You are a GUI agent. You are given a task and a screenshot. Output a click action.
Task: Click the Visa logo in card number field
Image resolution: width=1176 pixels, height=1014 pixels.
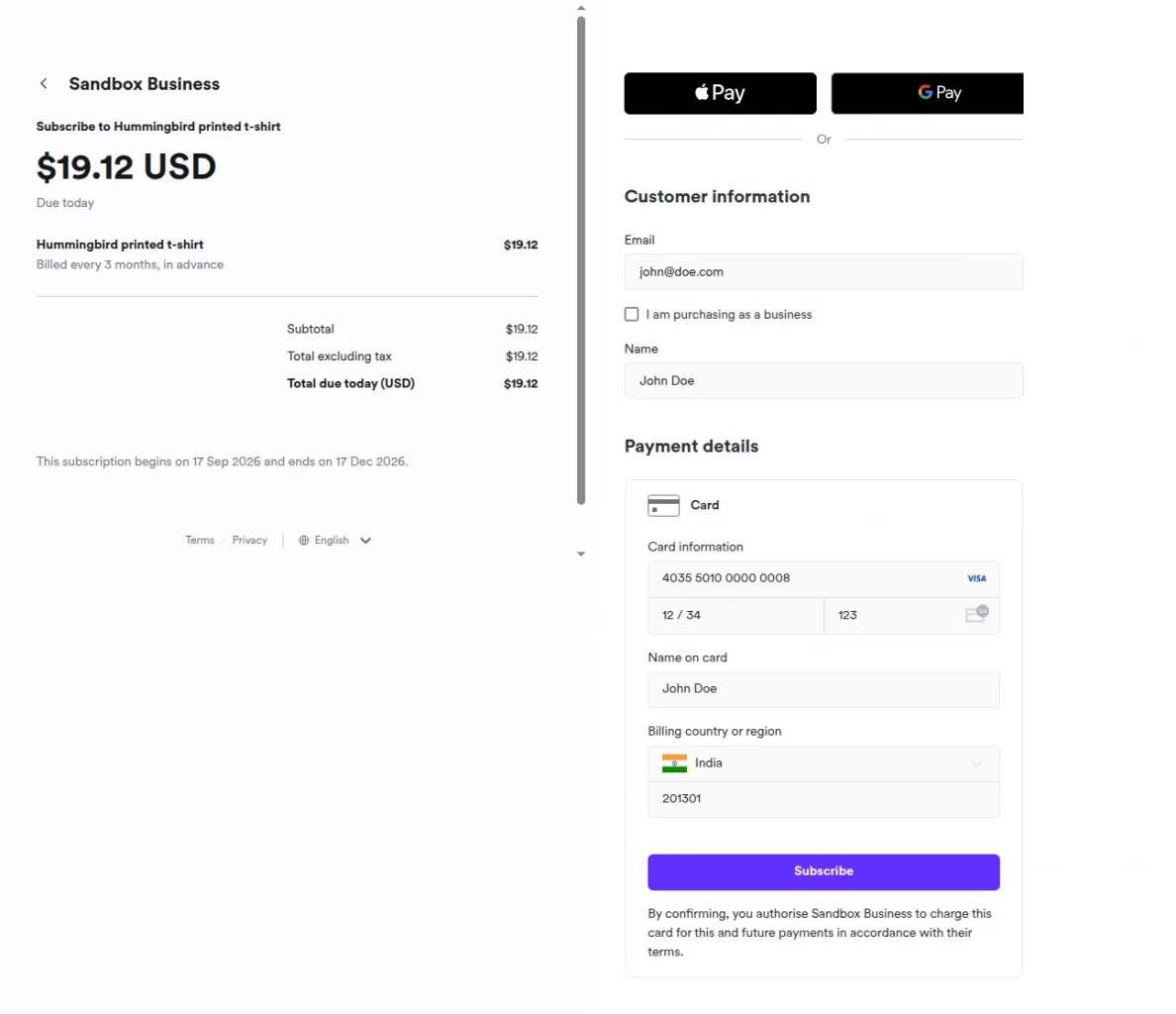click(x=976, y=578)
